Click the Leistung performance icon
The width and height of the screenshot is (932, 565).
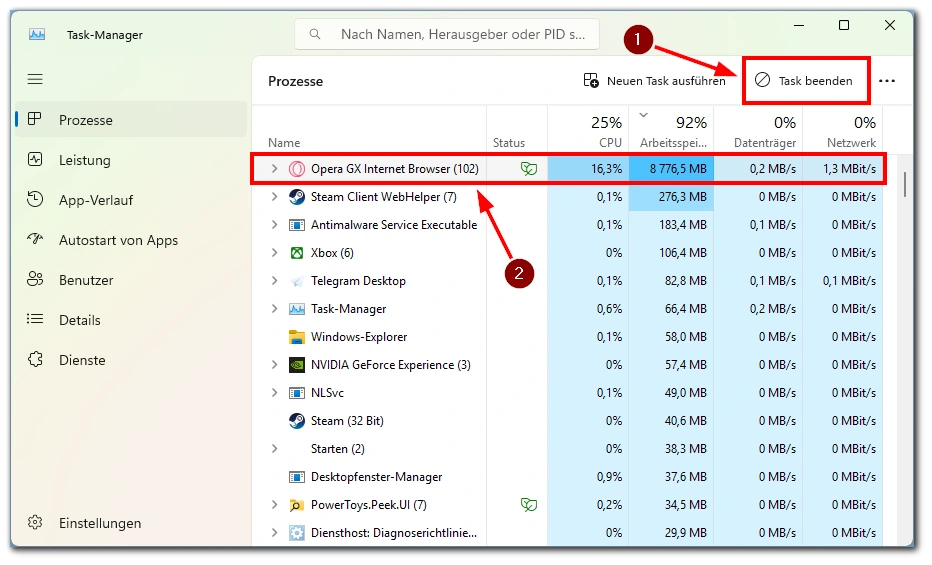coord(35,159)
